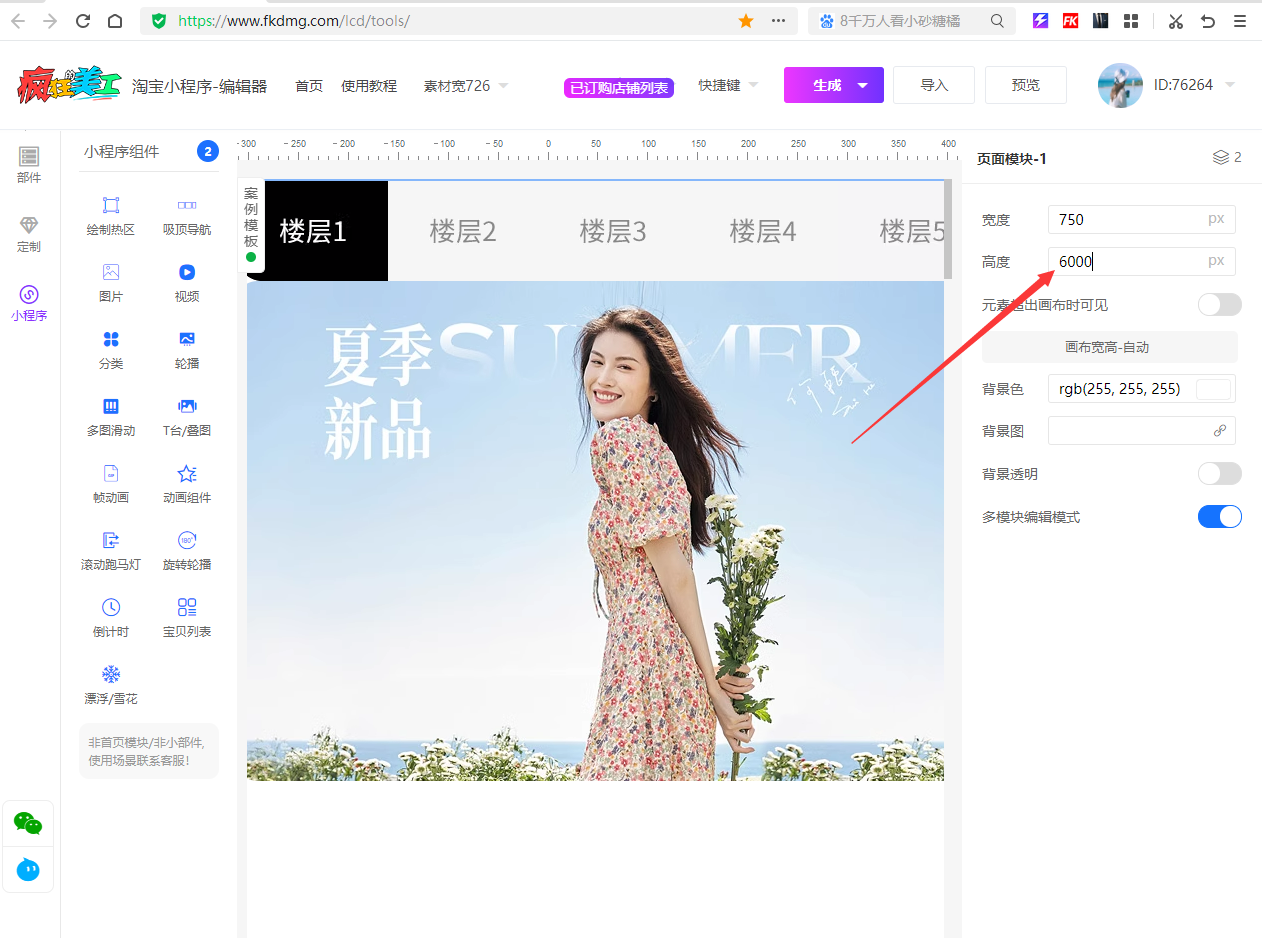Click the bookmark star in address bar
Viewport: 1262px width, 938px height.
pos(745,20)
